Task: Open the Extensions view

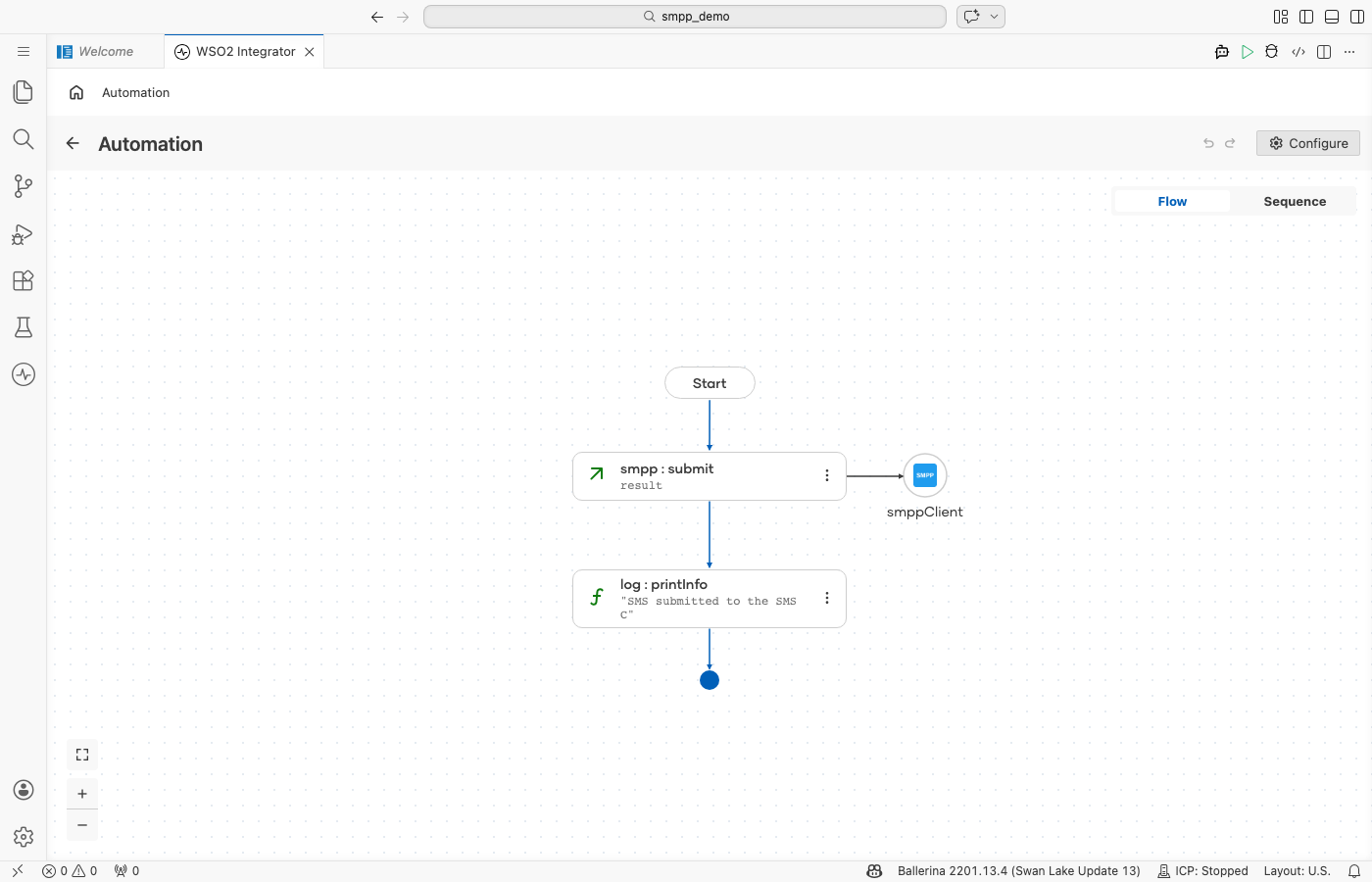Action: 24,280
